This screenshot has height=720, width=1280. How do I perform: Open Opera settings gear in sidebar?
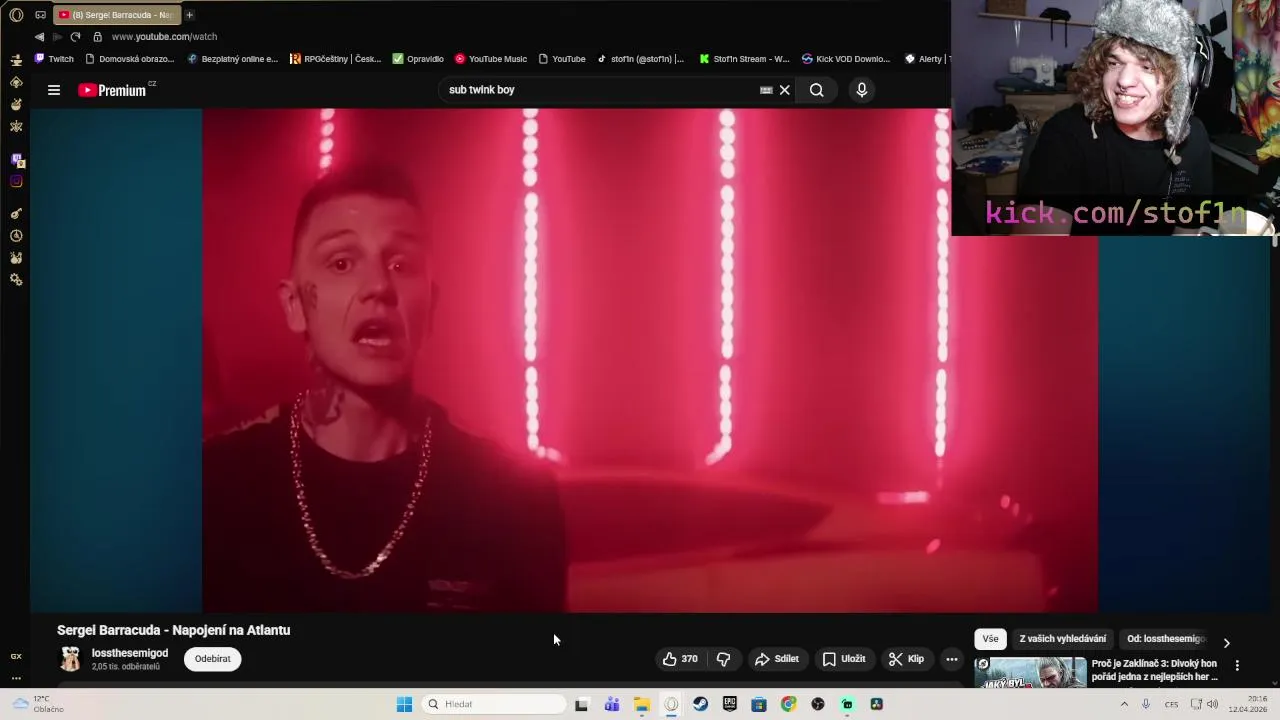(16, 280)
